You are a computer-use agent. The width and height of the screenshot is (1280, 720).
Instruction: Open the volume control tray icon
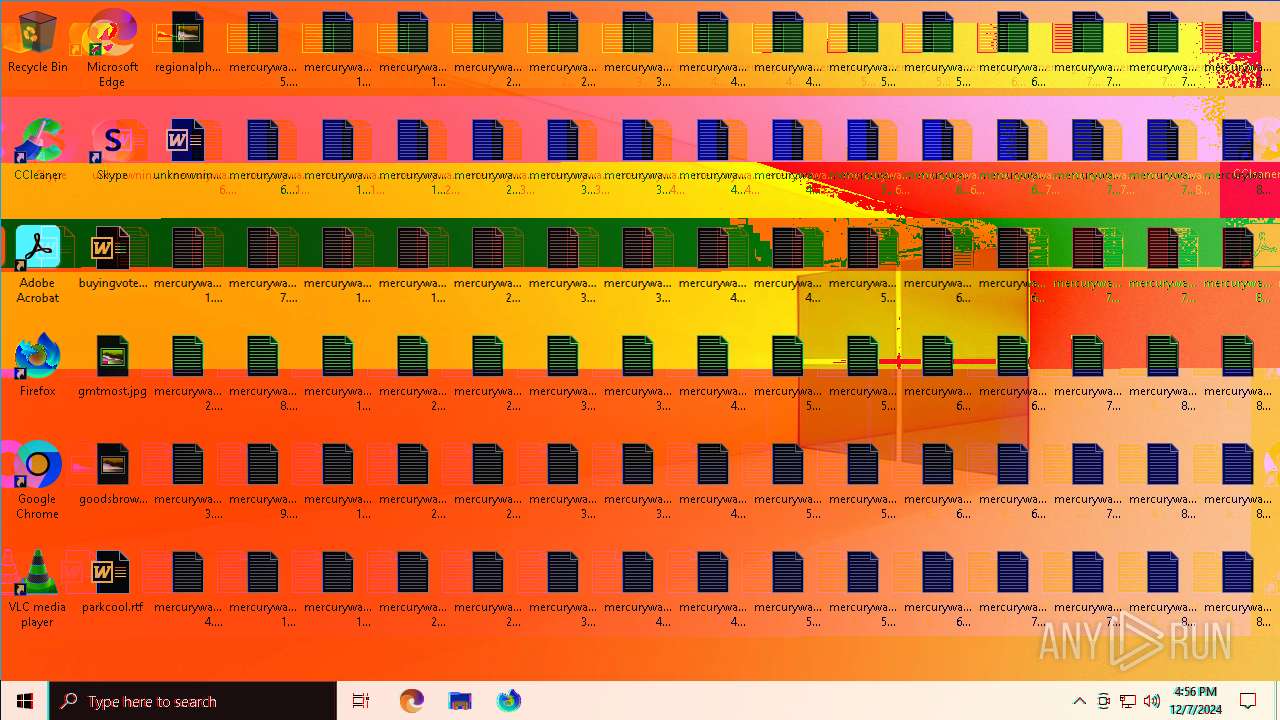(1152, 701)
